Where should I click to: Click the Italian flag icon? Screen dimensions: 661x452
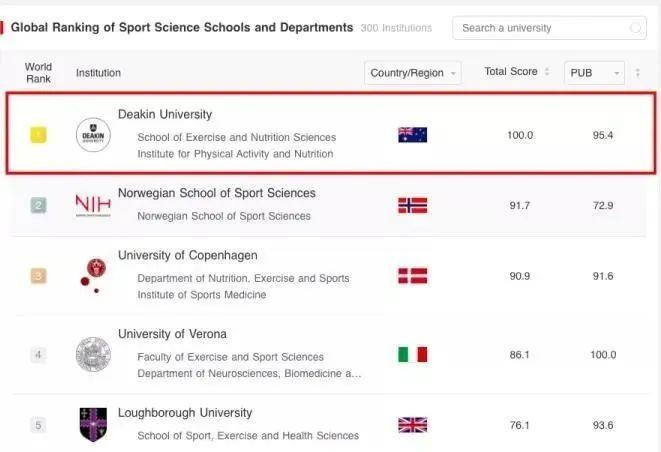[x=412, y=354]
